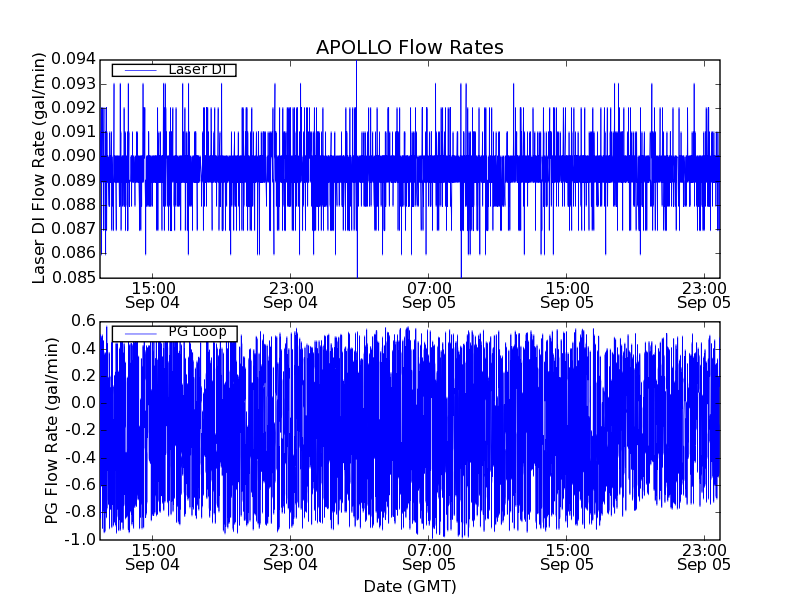800x600 pixels.
Task: Click the tall spike reaching 0.094 in Laser DI plot
Action: tap(356, 64)
